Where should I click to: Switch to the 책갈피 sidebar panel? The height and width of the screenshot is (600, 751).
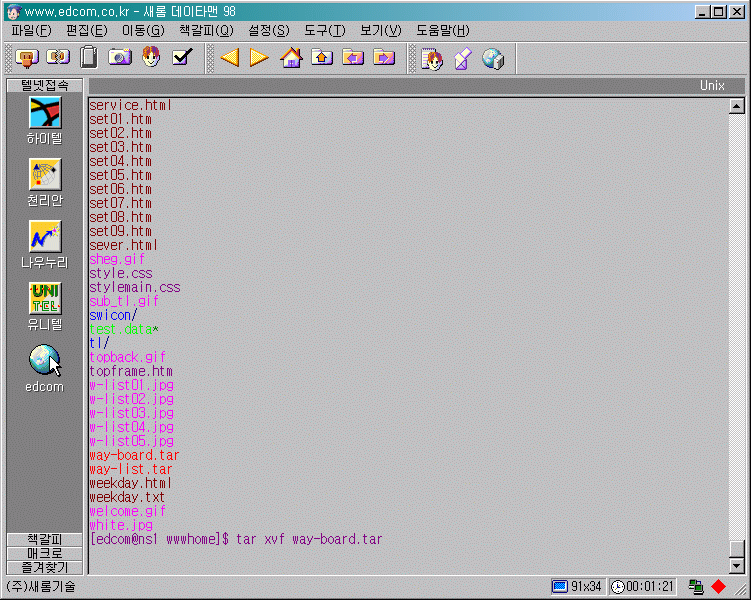coord(45,540)
